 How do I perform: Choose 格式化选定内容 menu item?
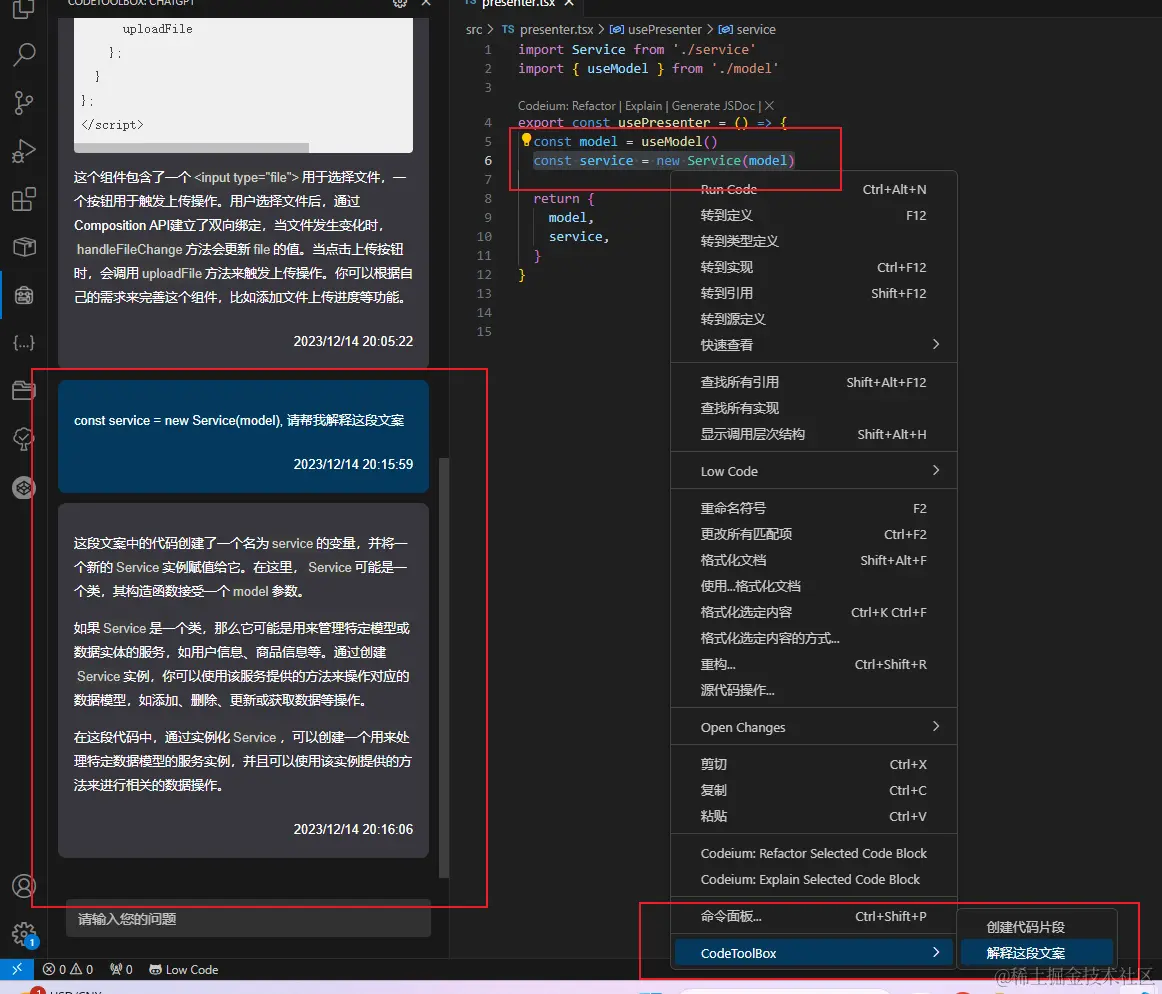[814, 612]
